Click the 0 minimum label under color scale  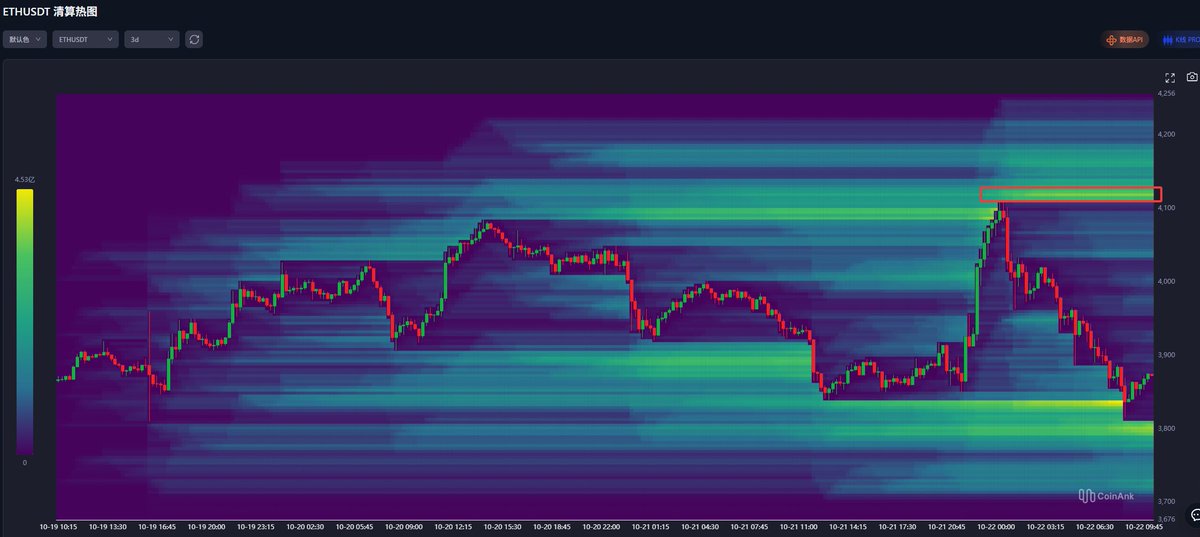[24, 463]
